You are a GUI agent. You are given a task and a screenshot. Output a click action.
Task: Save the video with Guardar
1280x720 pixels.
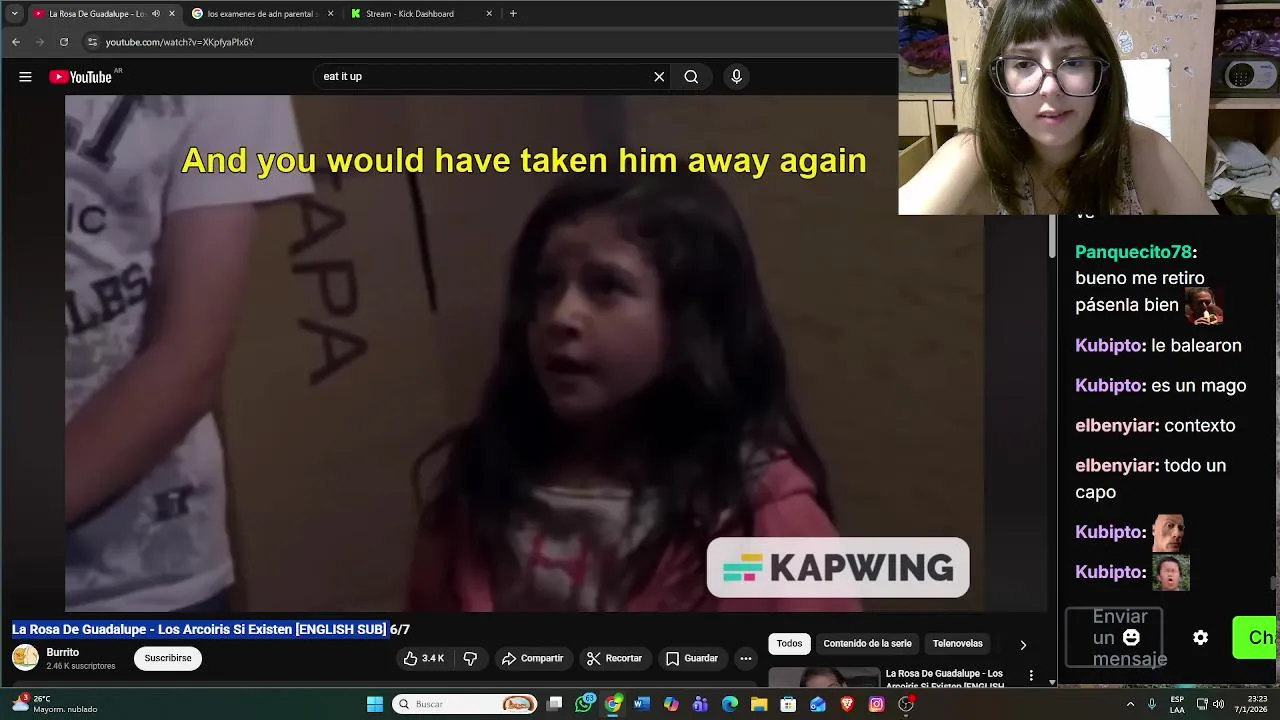(692, 658)
